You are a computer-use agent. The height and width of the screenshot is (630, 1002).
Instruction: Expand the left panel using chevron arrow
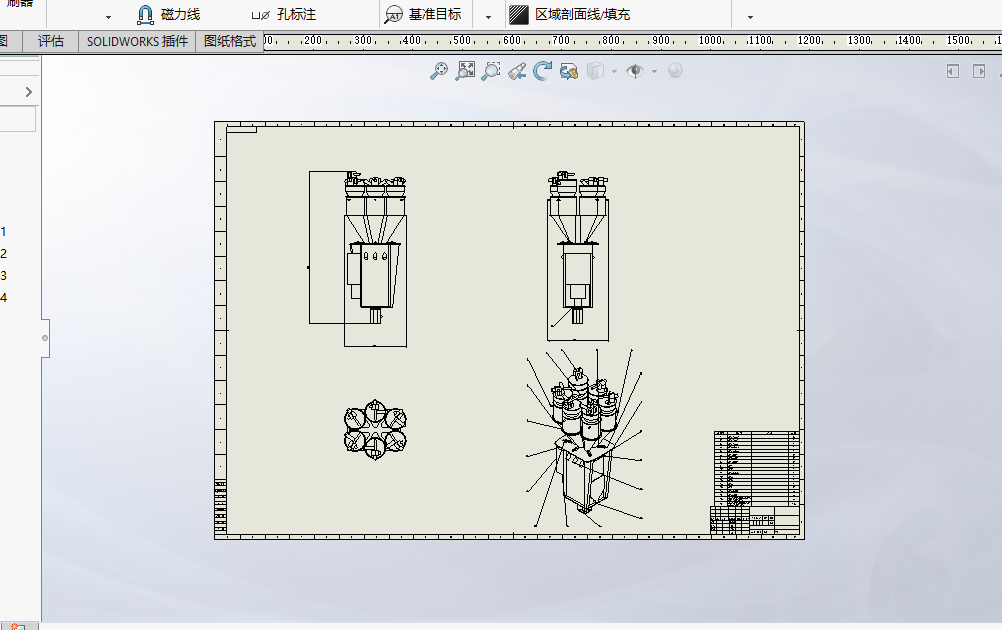pos(28,92)
